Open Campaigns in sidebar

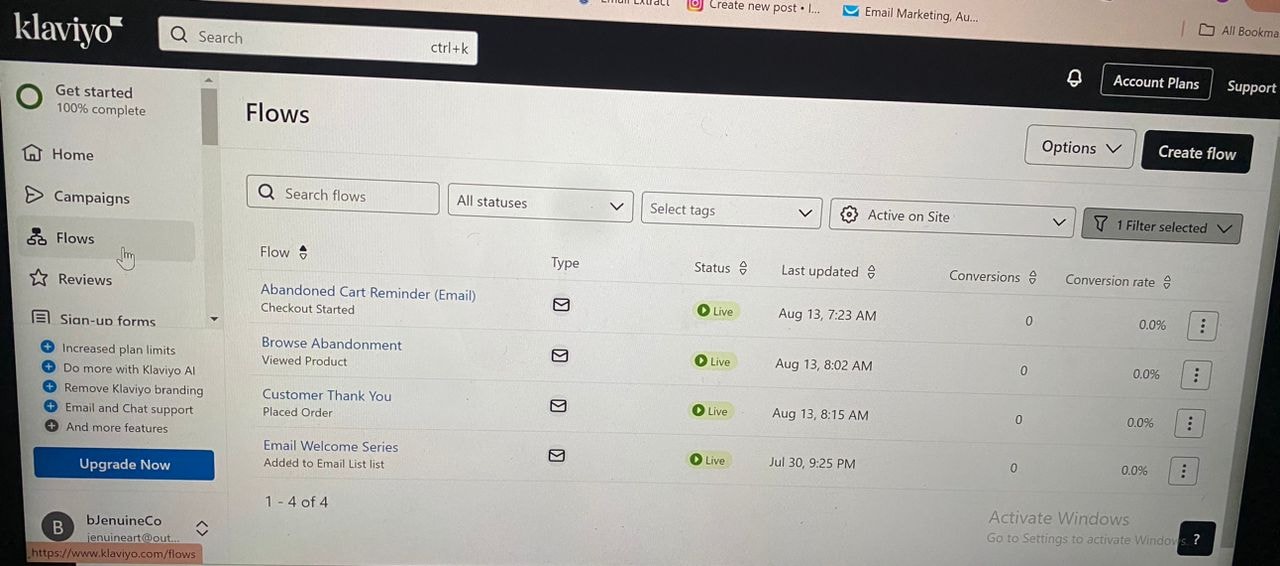[92, 197]
